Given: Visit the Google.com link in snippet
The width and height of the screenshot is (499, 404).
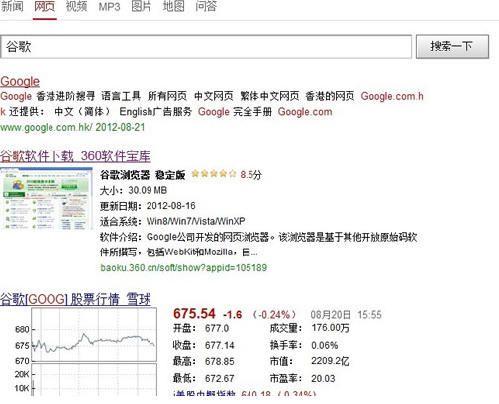Looking at the screenshot, I should point(305,112).
